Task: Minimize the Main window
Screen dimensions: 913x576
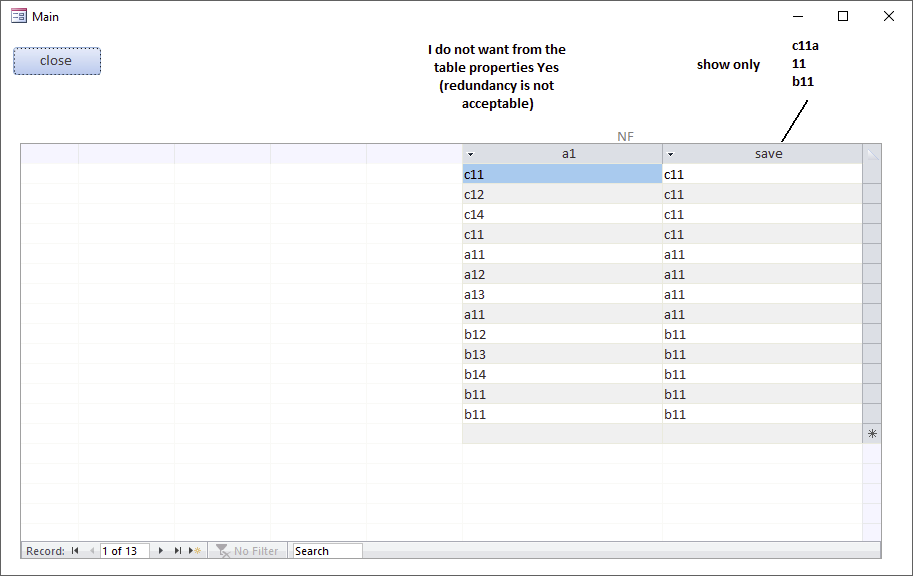Action: point(798,16)
